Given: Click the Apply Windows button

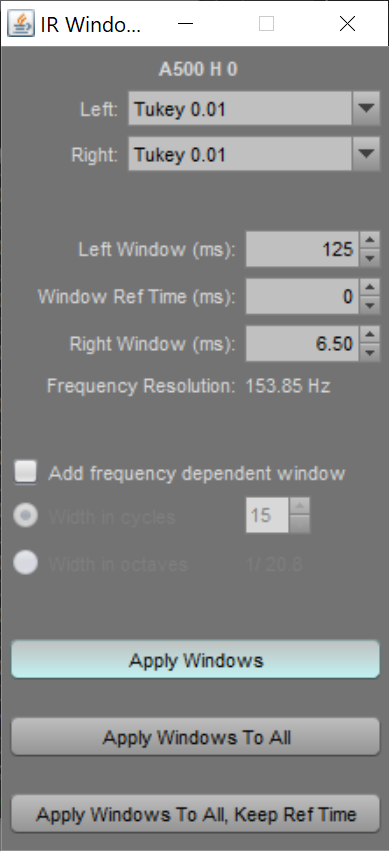Looking at the screenshot, I should point(195,660).
